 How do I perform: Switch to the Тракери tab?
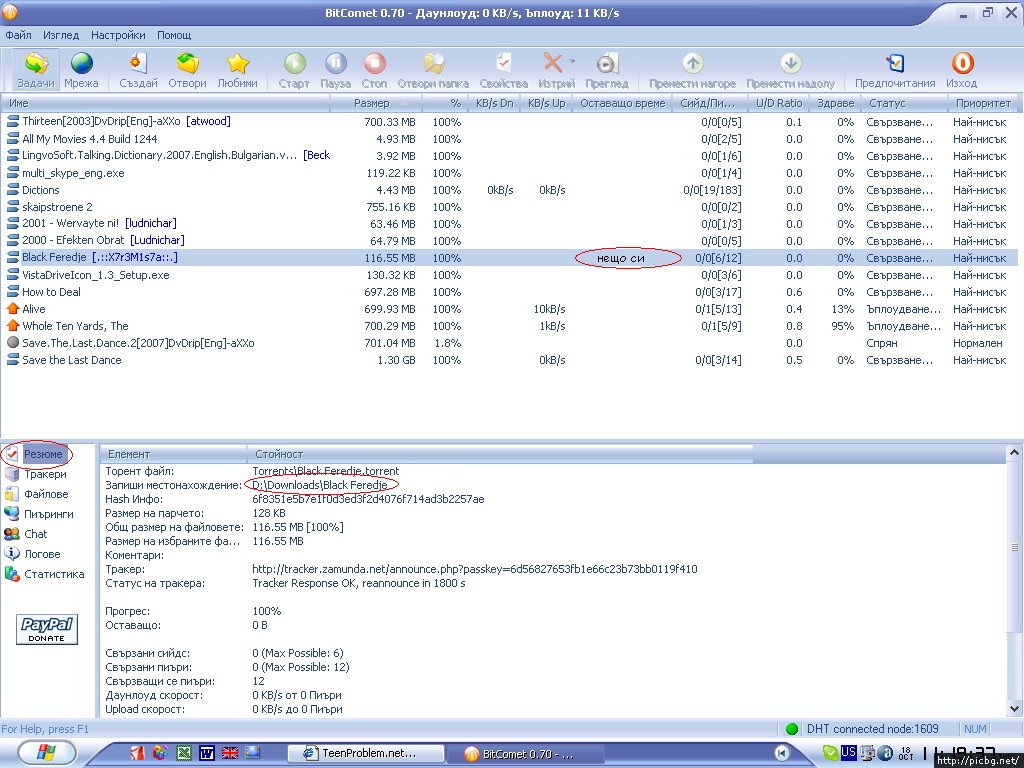pos(45,474)
